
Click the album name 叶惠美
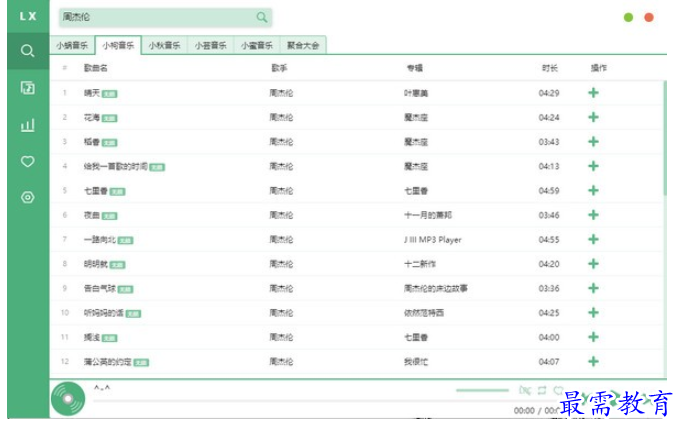[x=416, y=93]
